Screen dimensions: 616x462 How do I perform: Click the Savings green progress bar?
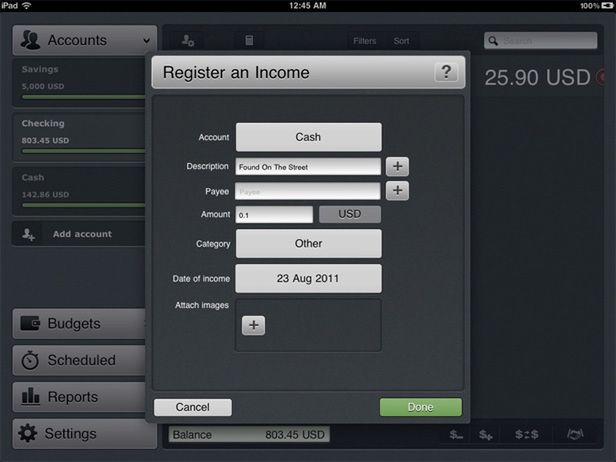pos(83,97)
